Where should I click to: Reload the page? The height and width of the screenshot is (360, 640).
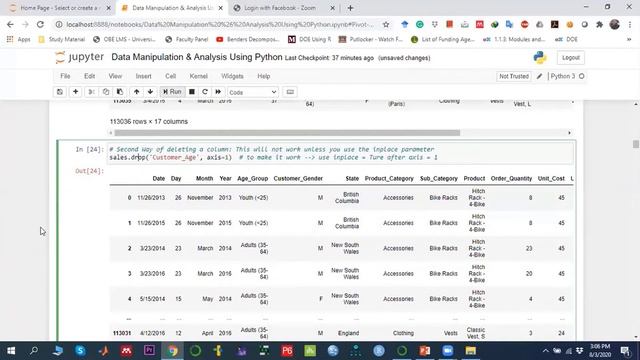(40, 24)
